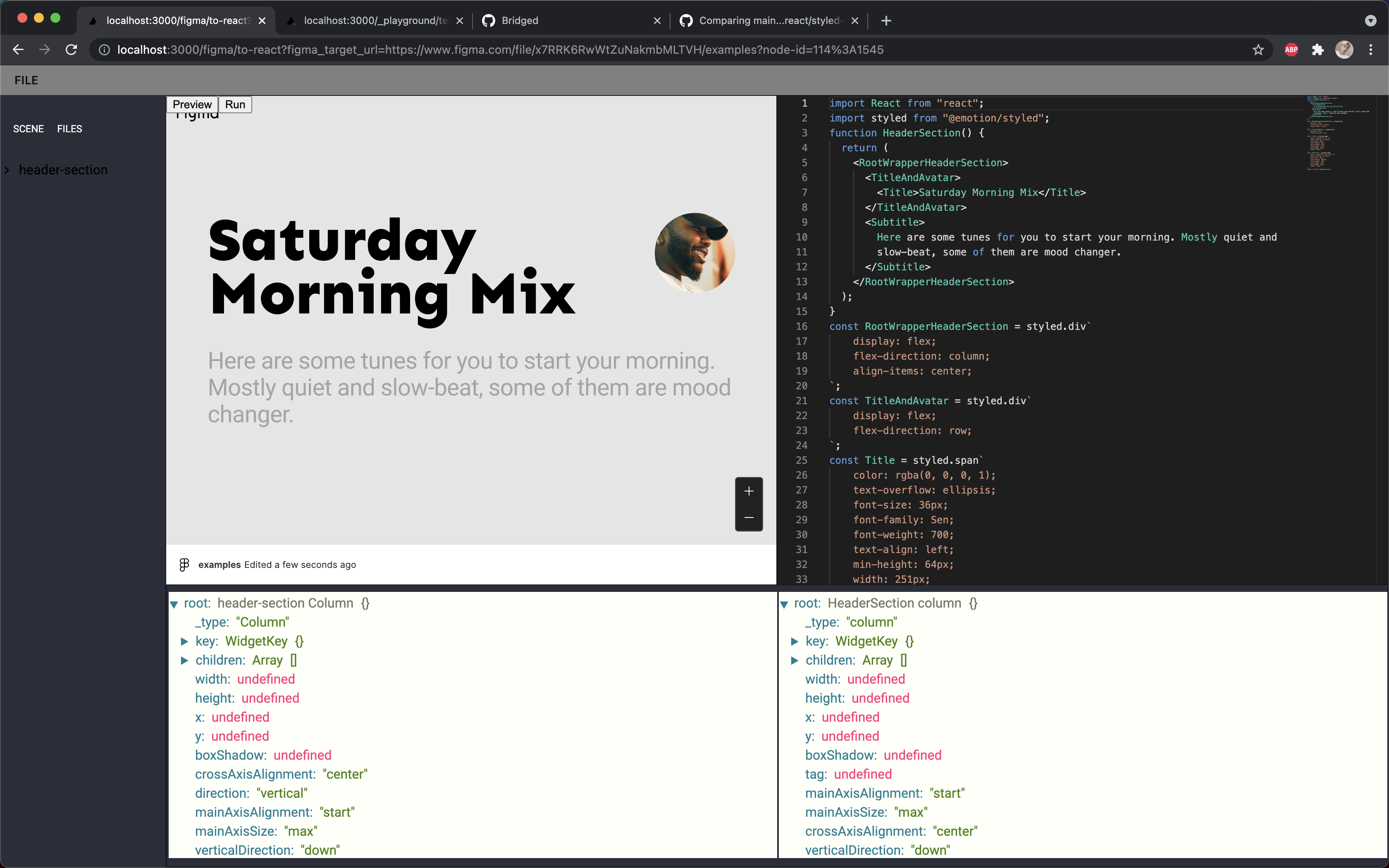Open the FILES tab in sidebar

69,129
